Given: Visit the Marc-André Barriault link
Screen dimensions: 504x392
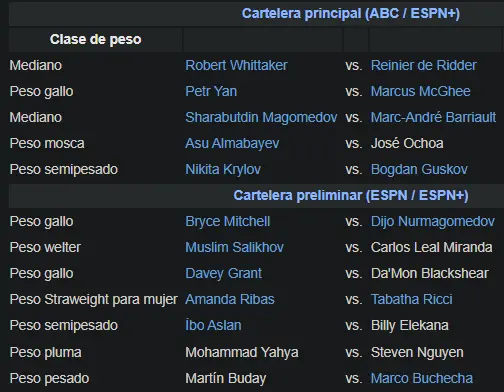Looking at the screenshot, I should pyautogui.click(x=433, y=117).
